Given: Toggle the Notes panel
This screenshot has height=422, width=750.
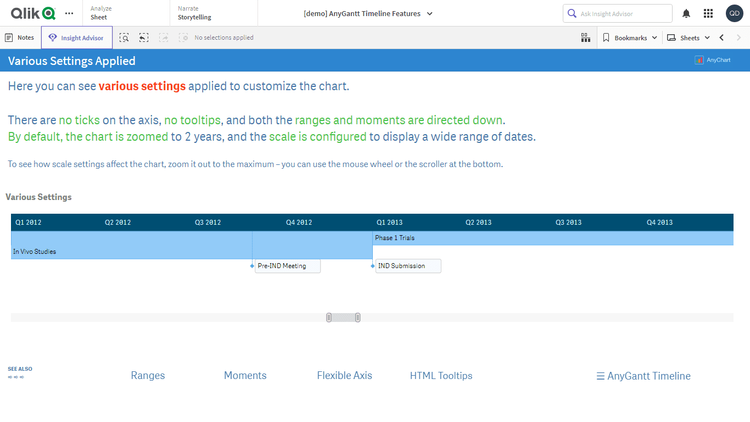Looking at the screenshot, I should coord(20,37).
